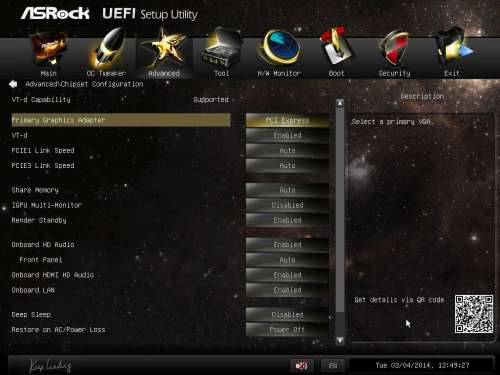The width and height of the screenshot is (500, 375).
Task: Click the VT-d Capability label
Action: 41,100
